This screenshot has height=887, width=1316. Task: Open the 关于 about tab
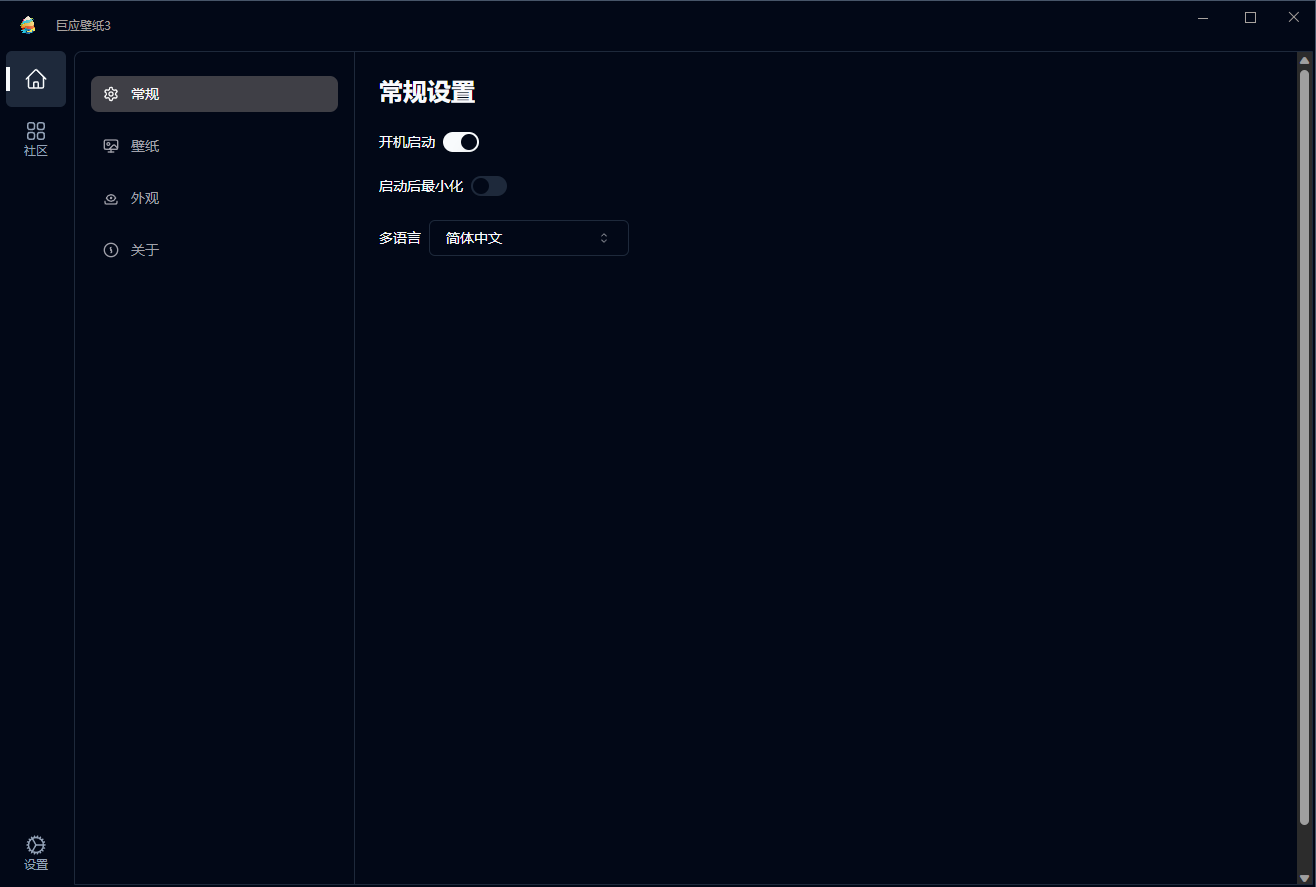click(x=214, y=250)
